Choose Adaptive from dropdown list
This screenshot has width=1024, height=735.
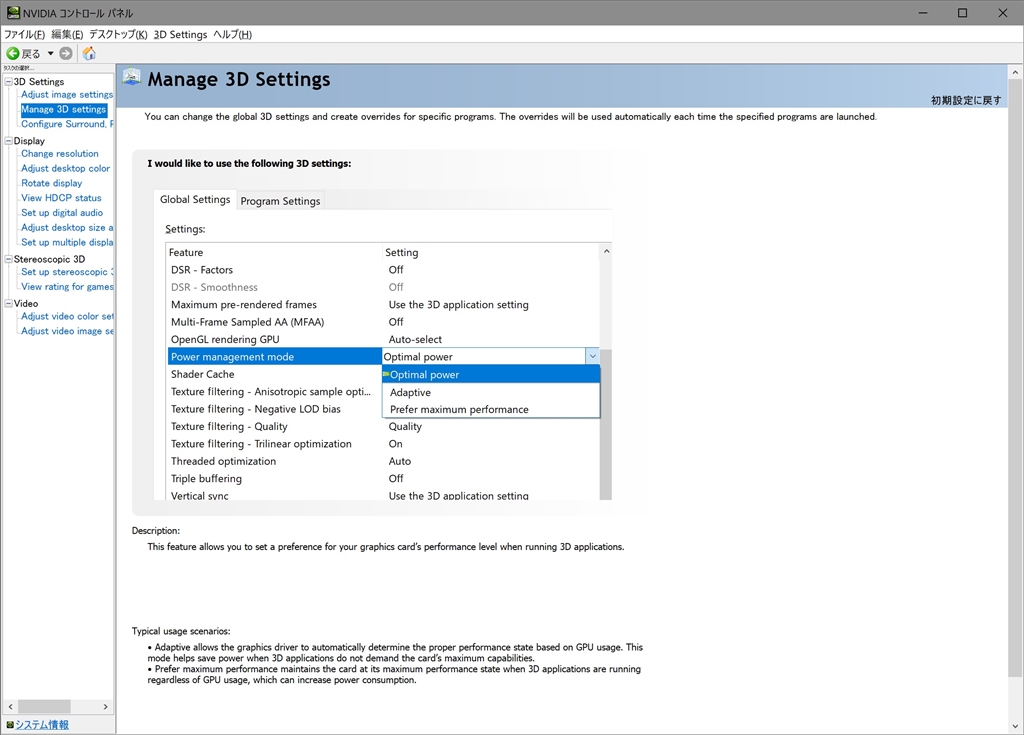491,392
